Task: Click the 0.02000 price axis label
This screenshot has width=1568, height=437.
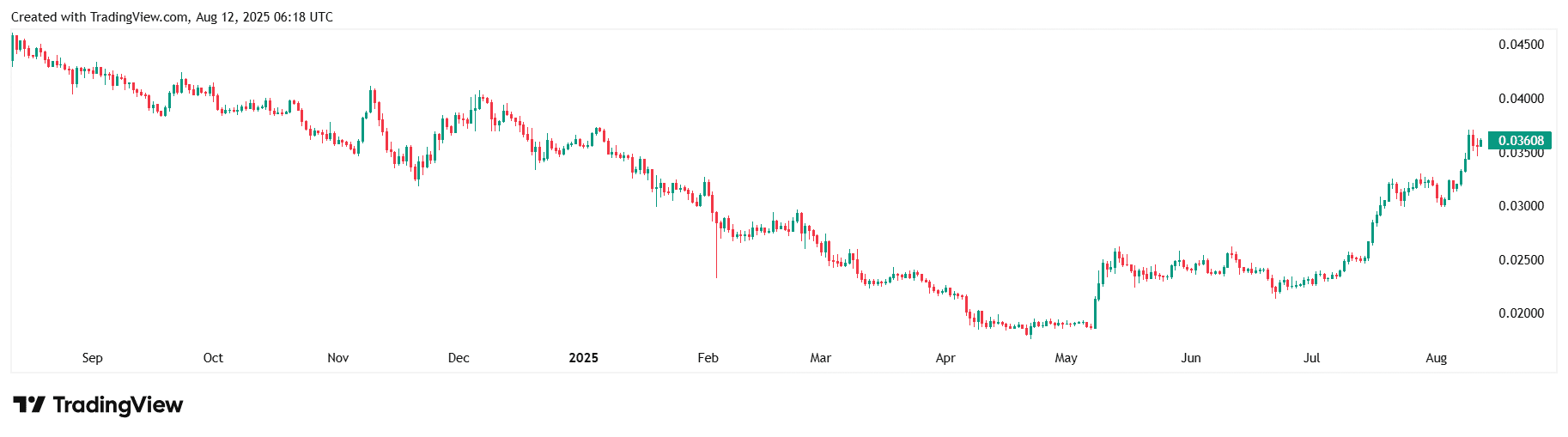Action: (1521, 313)
